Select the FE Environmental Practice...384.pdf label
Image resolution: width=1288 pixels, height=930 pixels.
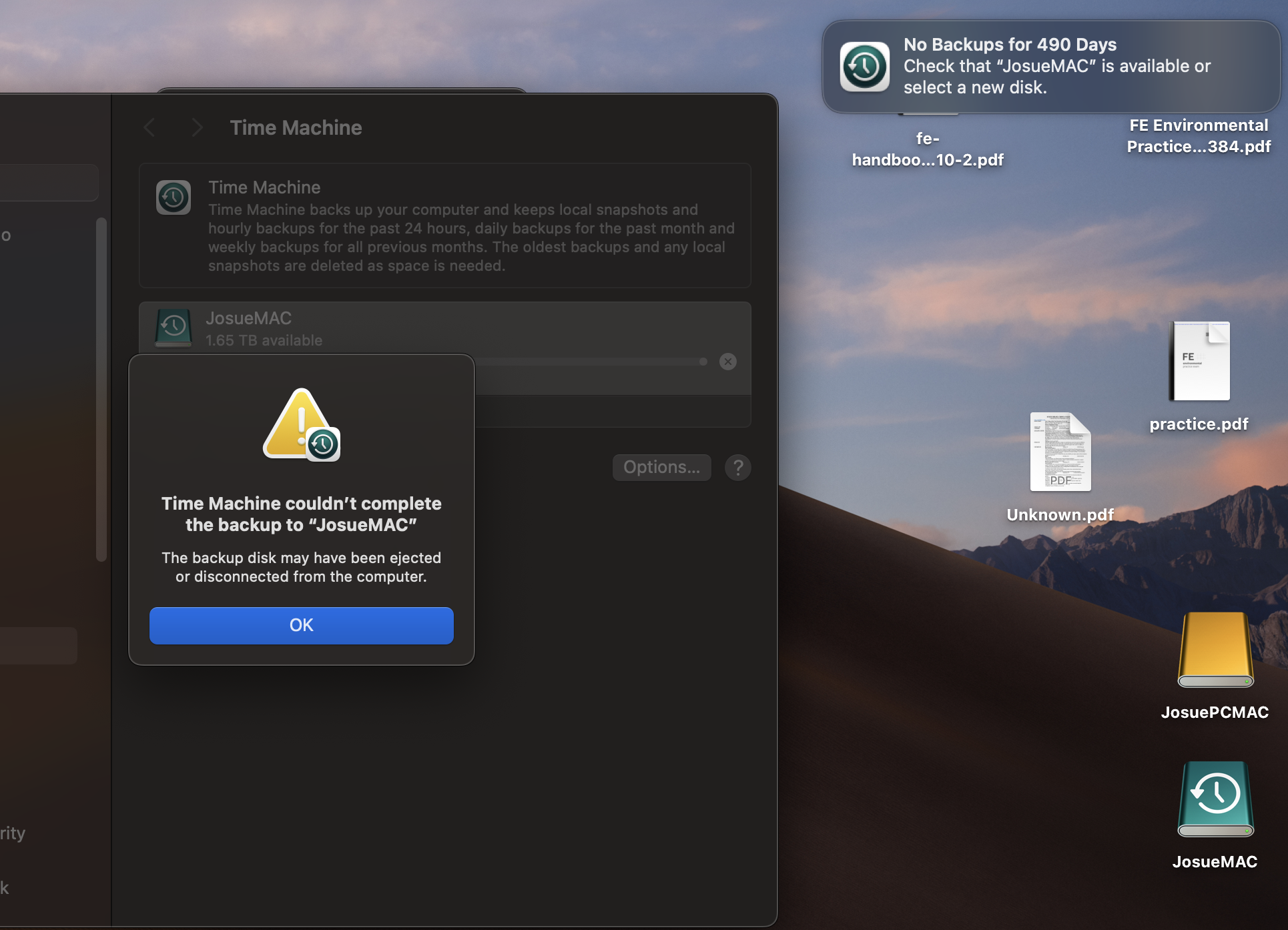[1198, 136]
